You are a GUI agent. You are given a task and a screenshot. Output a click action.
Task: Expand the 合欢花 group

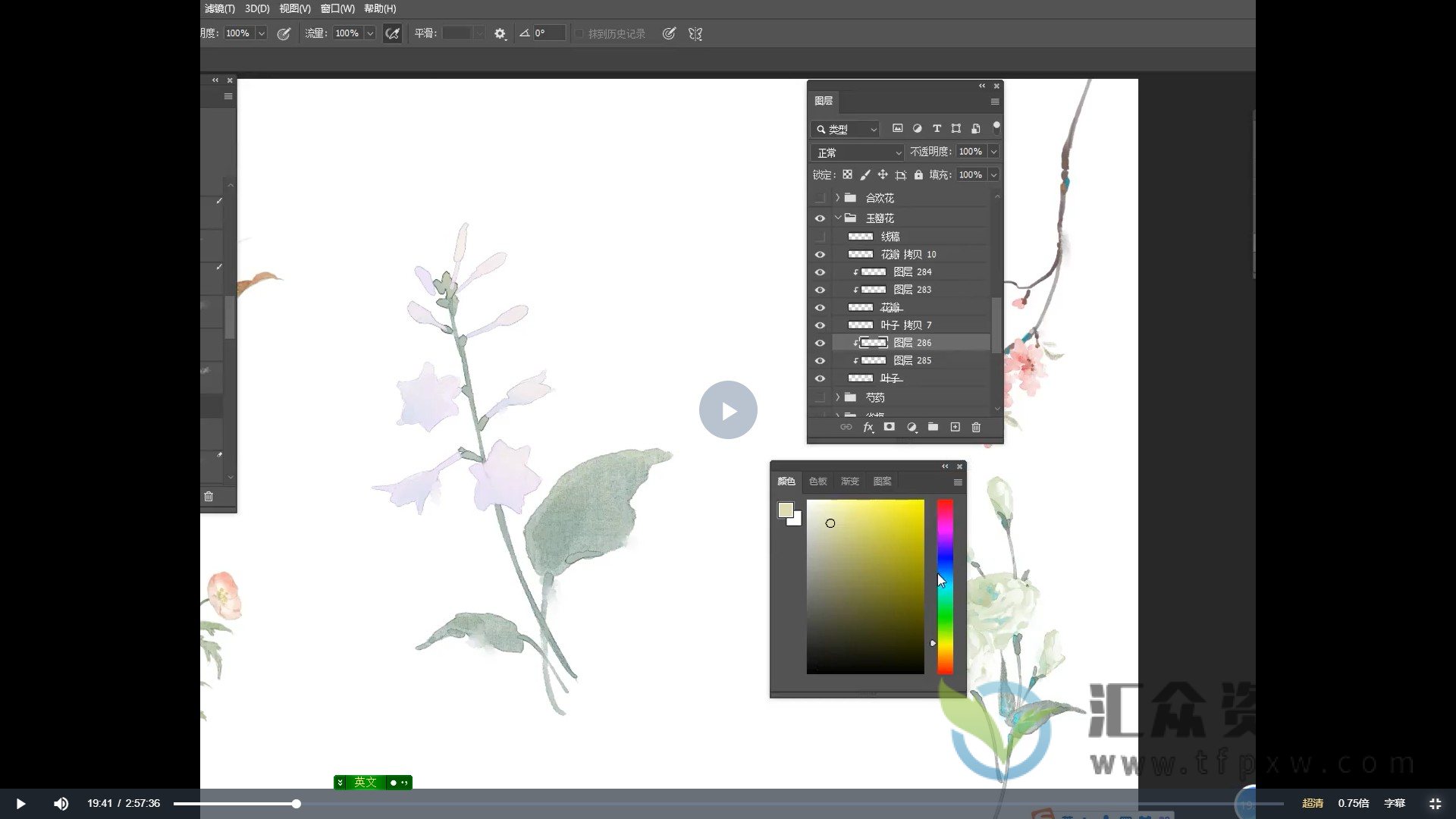[837, 197]
